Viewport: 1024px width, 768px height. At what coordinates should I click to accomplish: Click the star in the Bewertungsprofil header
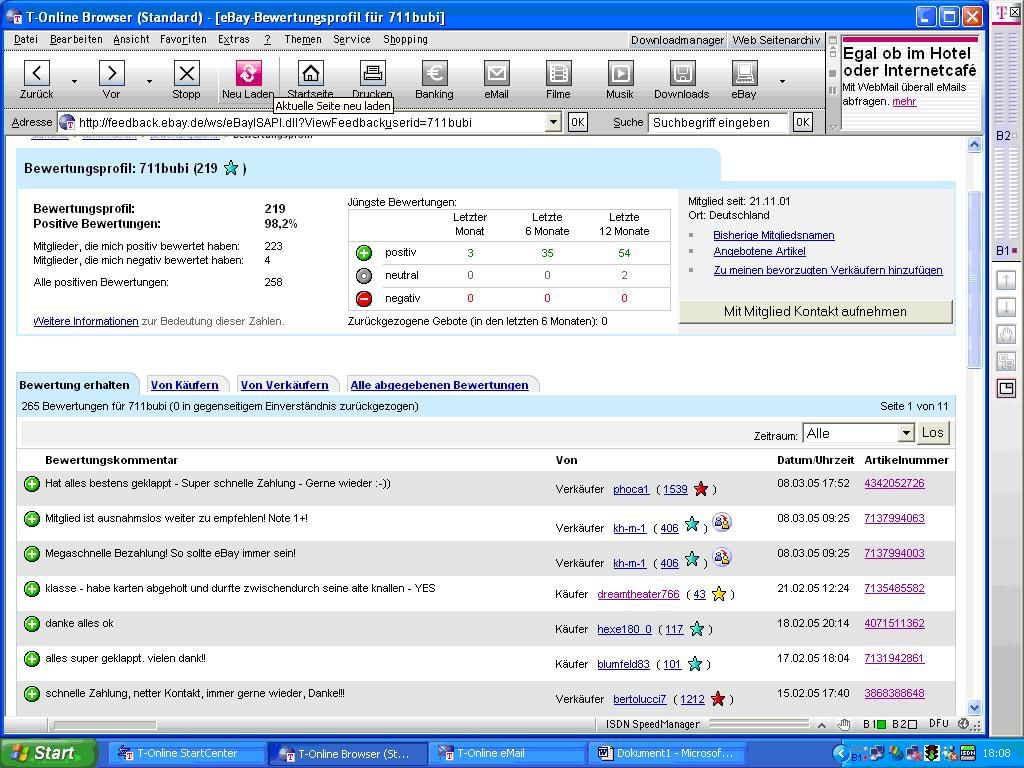pos(231,168)
